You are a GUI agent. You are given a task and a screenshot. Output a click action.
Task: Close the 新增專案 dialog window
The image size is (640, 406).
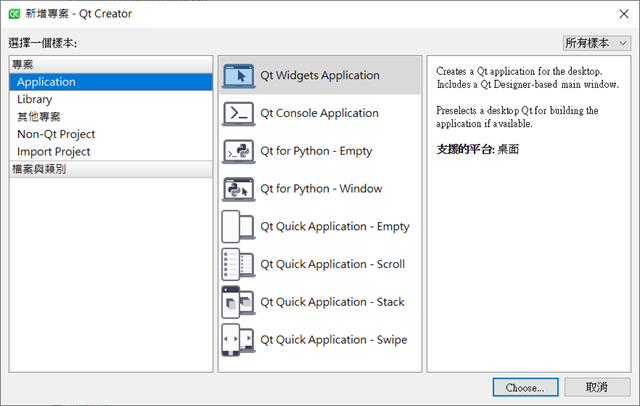pyautogui.click(x=624, y=14)
